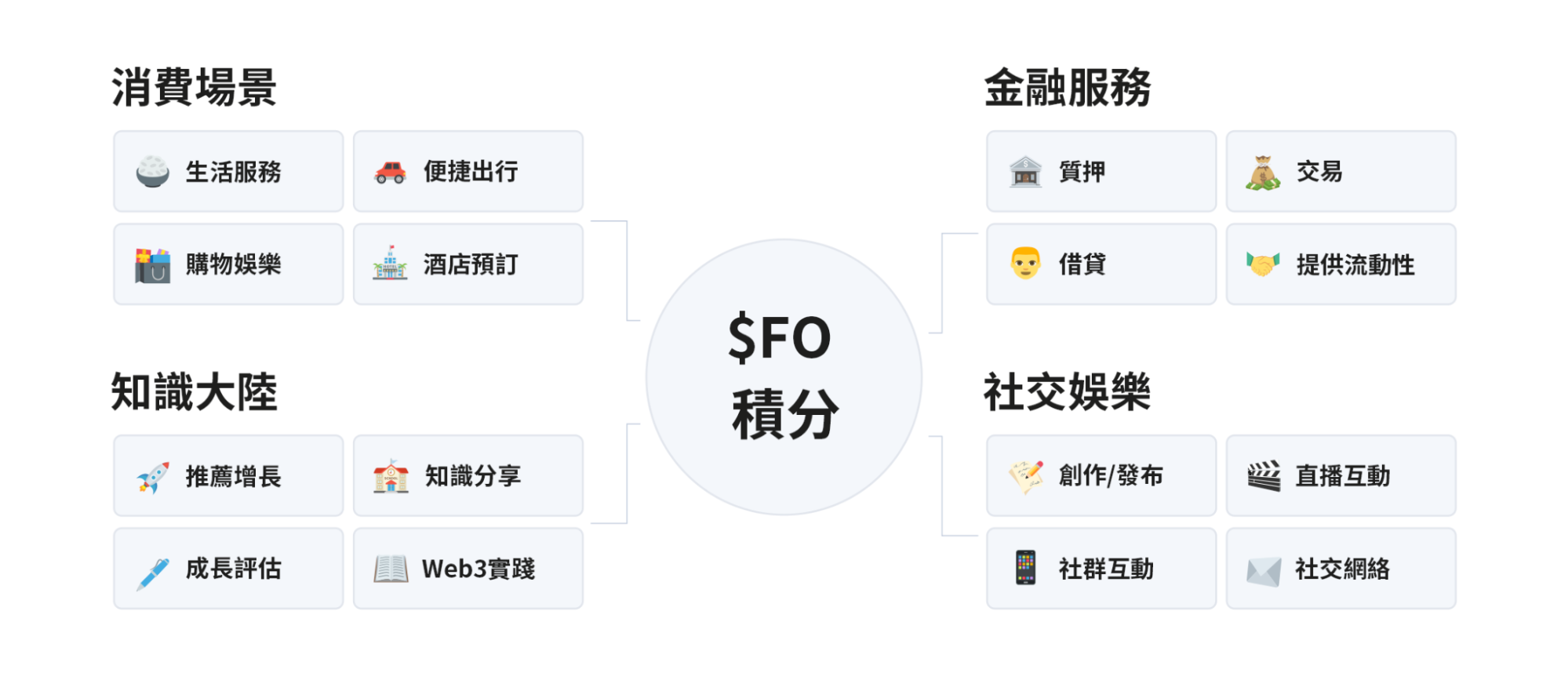Click the money bag icon
Image resolution: width=1568 pixels, height=673 pixels.
(1263, 173)
